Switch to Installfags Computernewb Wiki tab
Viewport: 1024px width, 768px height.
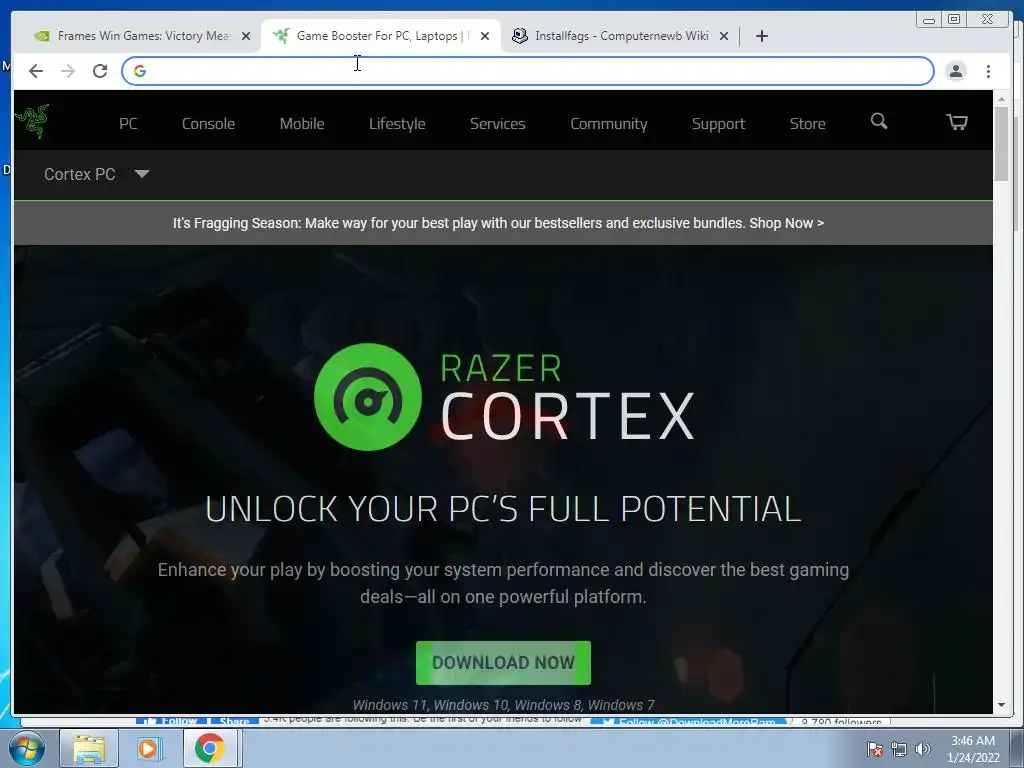tap(619, 36)
